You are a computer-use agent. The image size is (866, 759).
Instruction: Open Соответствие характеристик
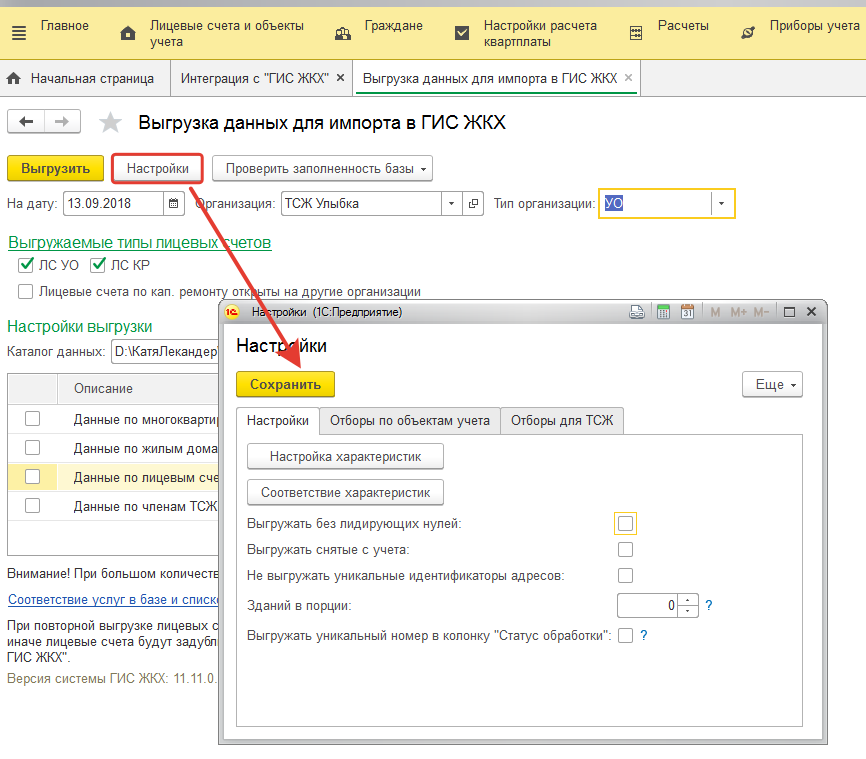coord(345,492)
